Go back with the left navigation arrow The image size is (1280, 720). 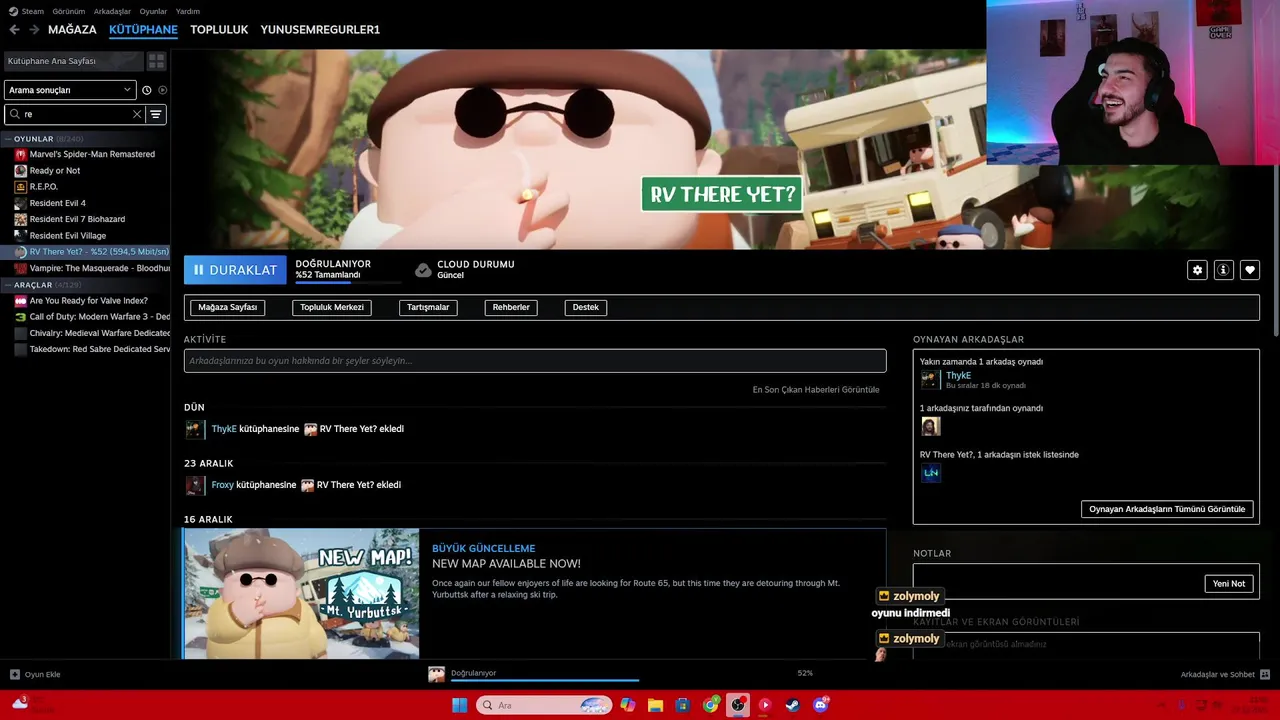[x=14, y=30]
